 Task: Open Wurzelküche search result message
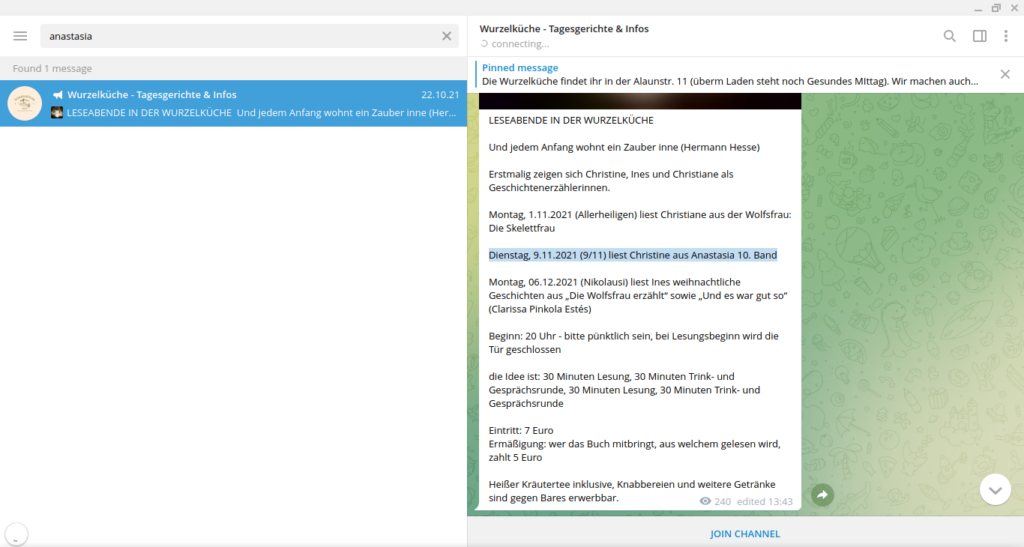(233, 103)
